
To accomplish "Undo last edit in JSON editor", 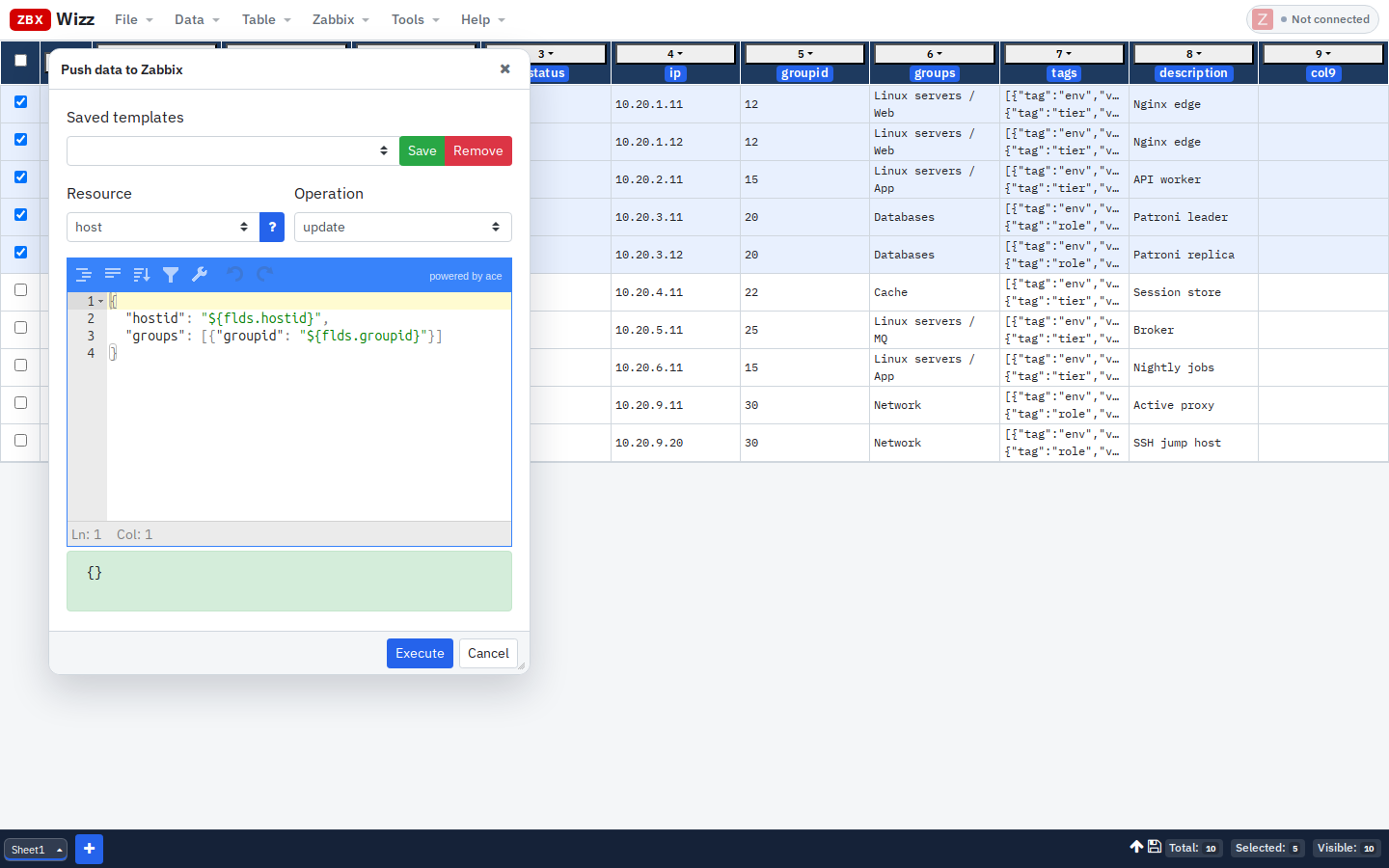I will click(x=234, y=275).
